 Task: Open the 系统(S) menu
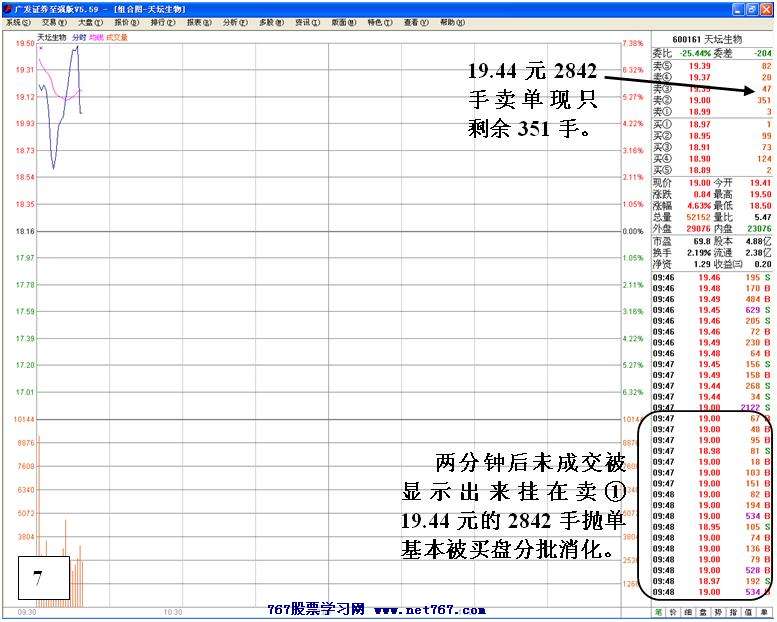16,22
